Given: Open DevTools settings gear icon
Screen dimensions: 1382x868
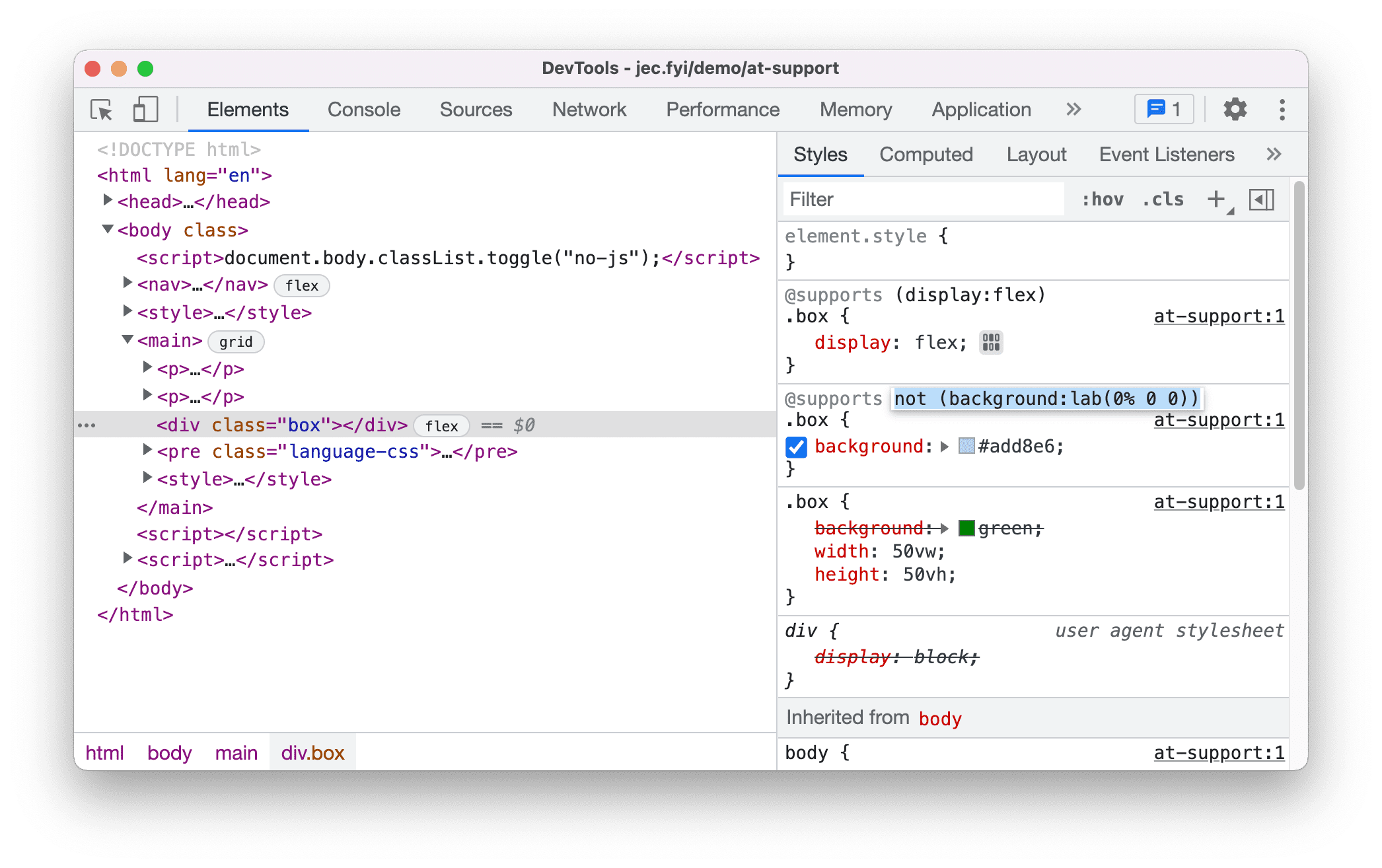Looking at the screenshot, I should [x=1231, y=110].
